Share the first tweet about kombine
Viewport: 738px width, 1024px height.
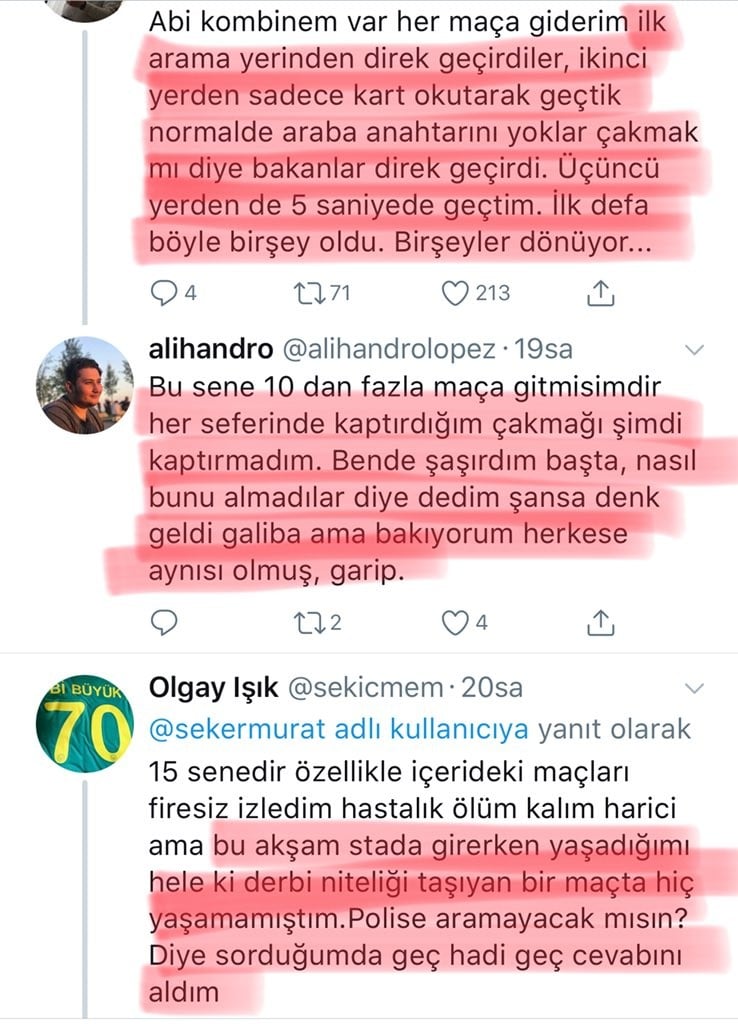point(599,292)
